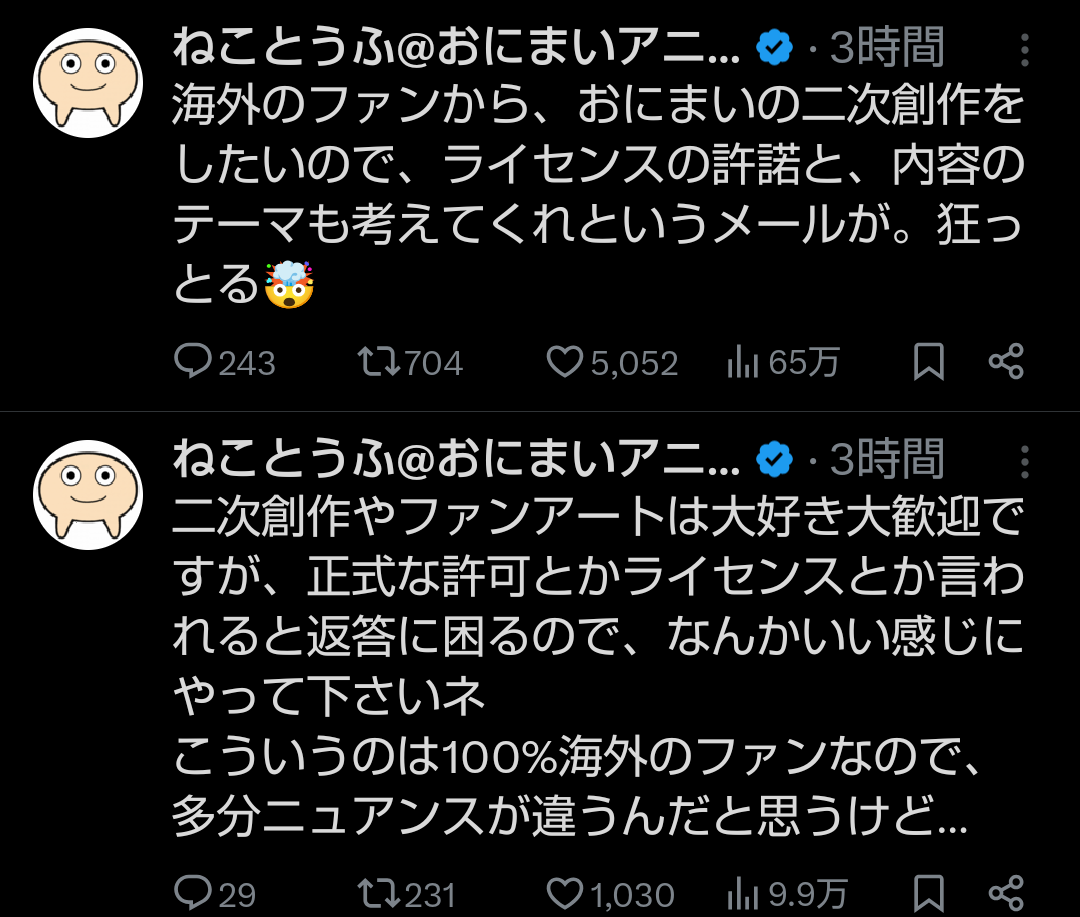The image size is (1080, 917).
Task: Bookmark the second tweet about fan art
Action: pyautogui.click(x=929, y=892)
